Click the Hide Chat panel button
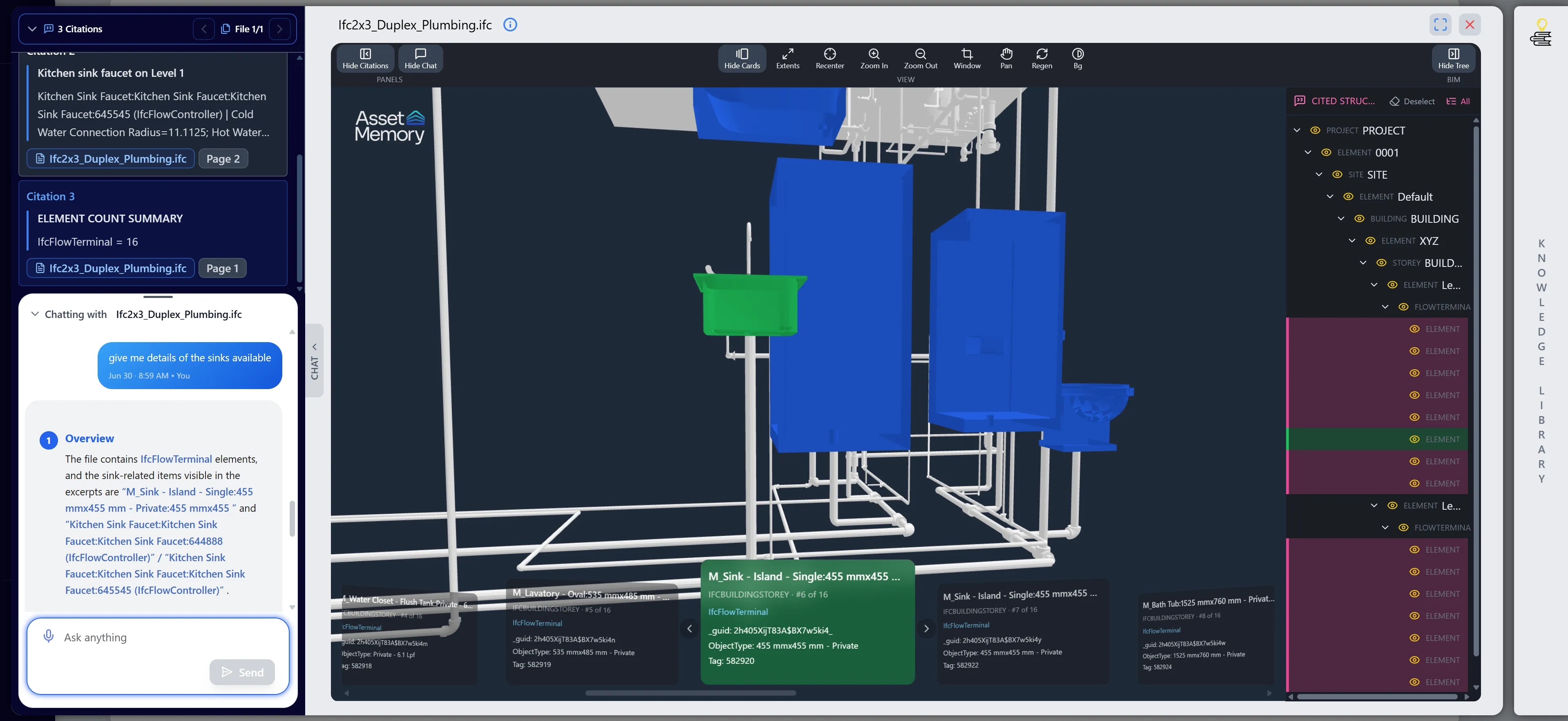Image resolution: width=1568 pixels, height=721 pixels. [420, 58]
